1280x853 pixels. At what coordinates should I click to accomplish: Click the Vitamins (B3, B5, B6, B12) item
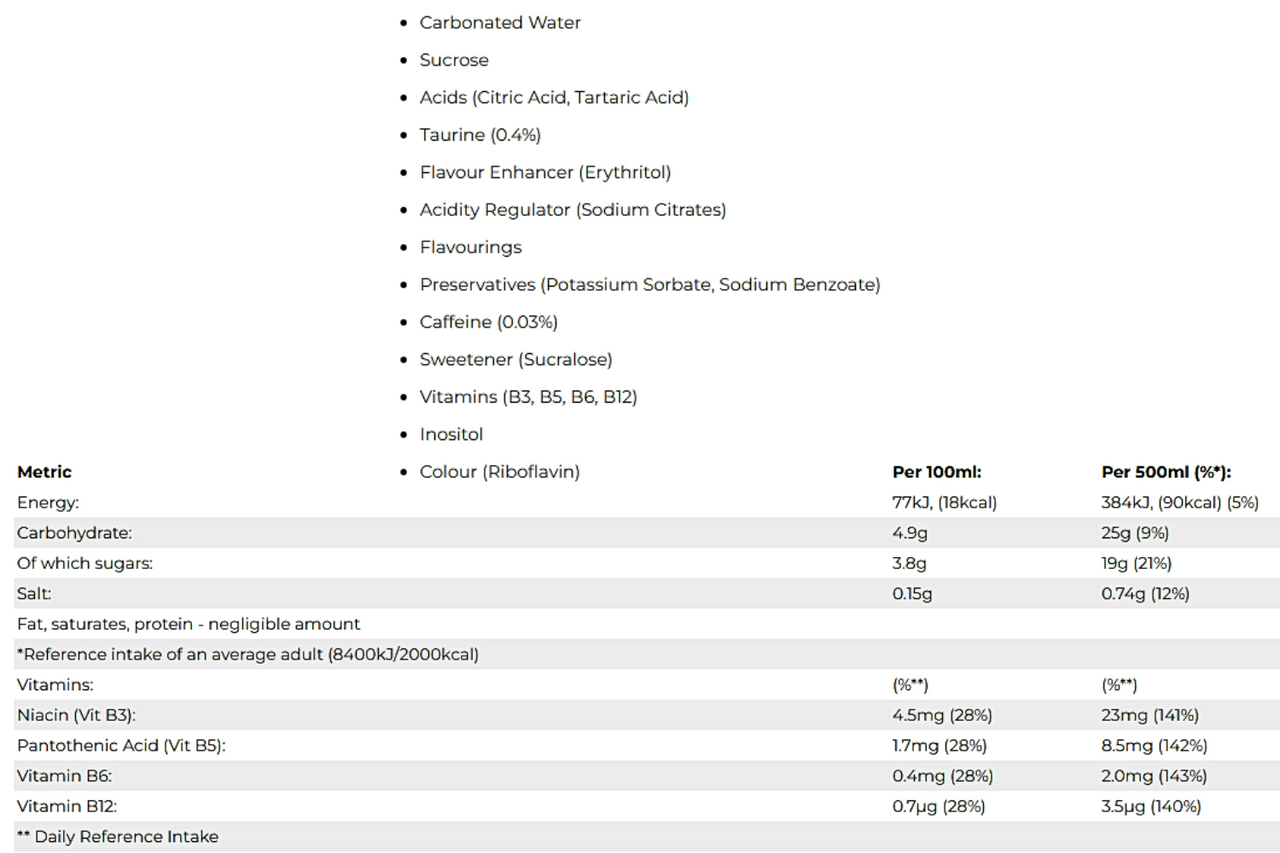pos(528,397)
